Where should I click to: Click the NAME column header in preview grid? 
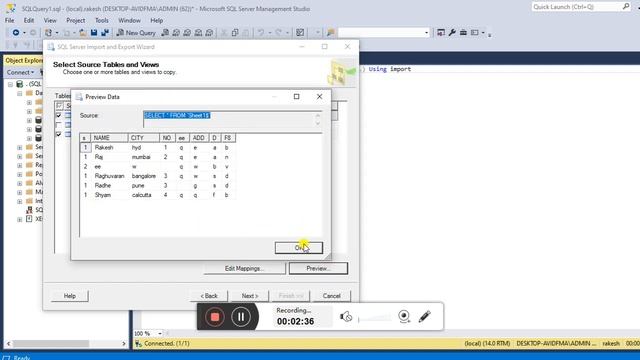[x=109, y=138]
